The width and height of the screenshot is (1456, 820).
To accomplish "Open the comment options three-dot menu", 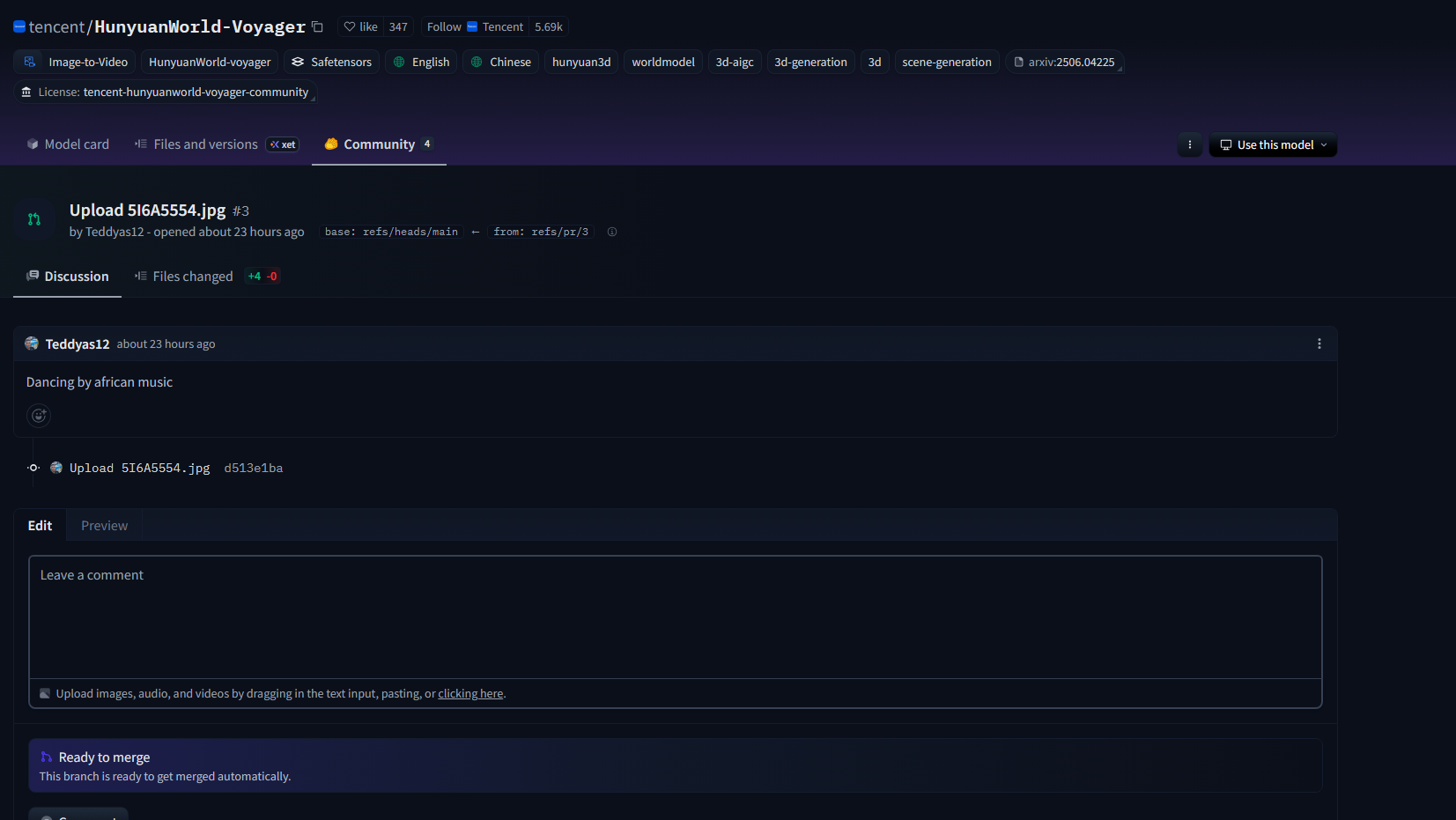I will pos(1319,344).
